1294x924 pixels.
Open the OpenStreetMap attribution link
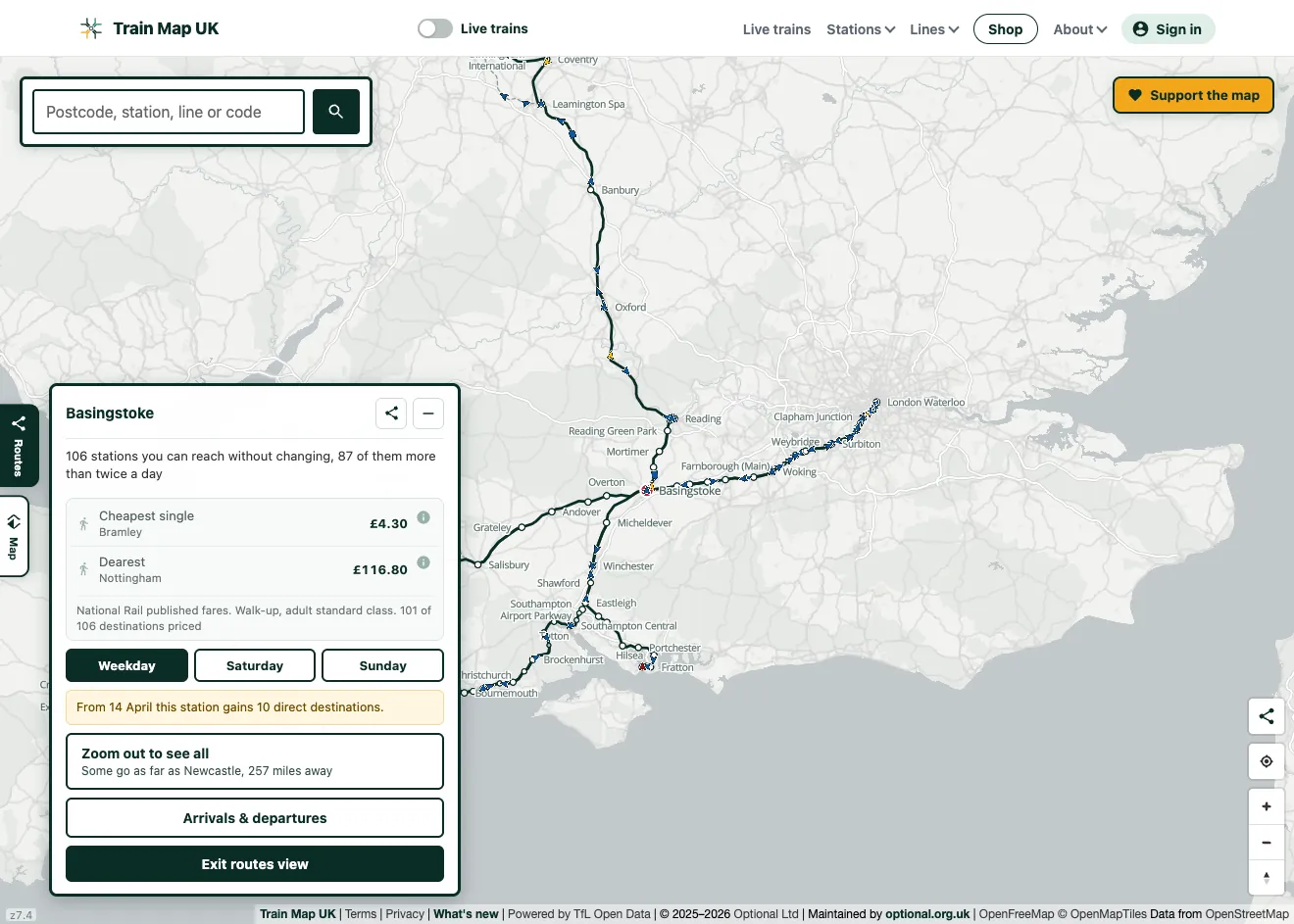[x=1247, y=914]
